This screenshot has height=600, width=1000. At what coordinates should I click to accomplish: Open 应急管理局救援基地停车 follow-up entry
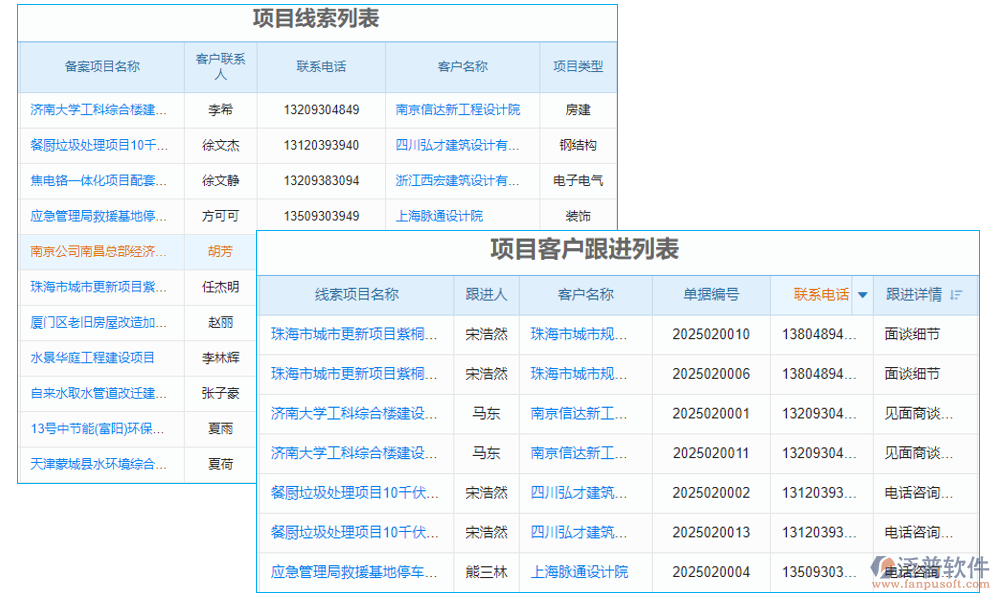pos(354,572)
